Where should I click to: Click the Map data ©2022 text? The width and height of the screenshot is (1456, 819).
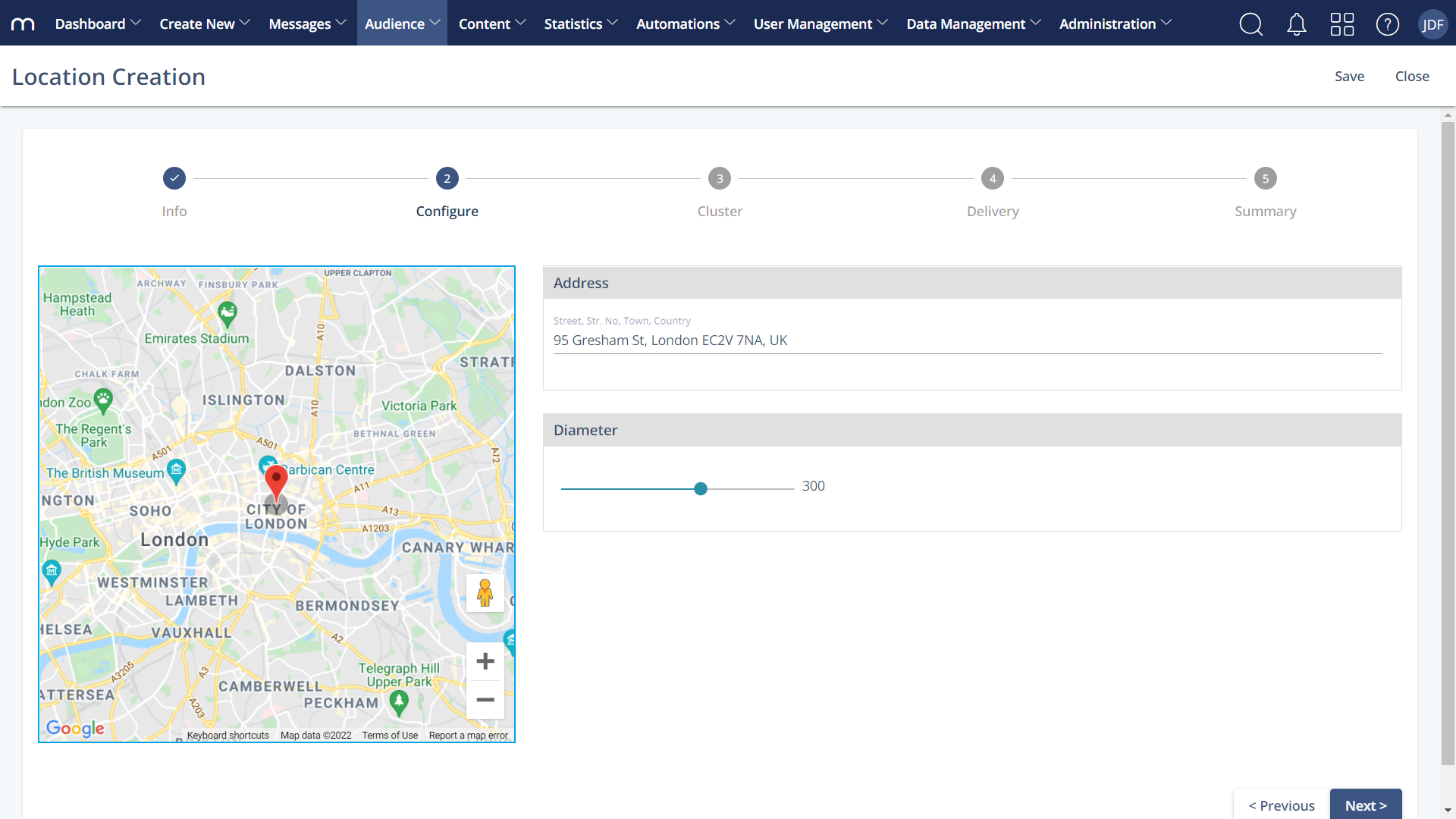click(x=315, y=736)
